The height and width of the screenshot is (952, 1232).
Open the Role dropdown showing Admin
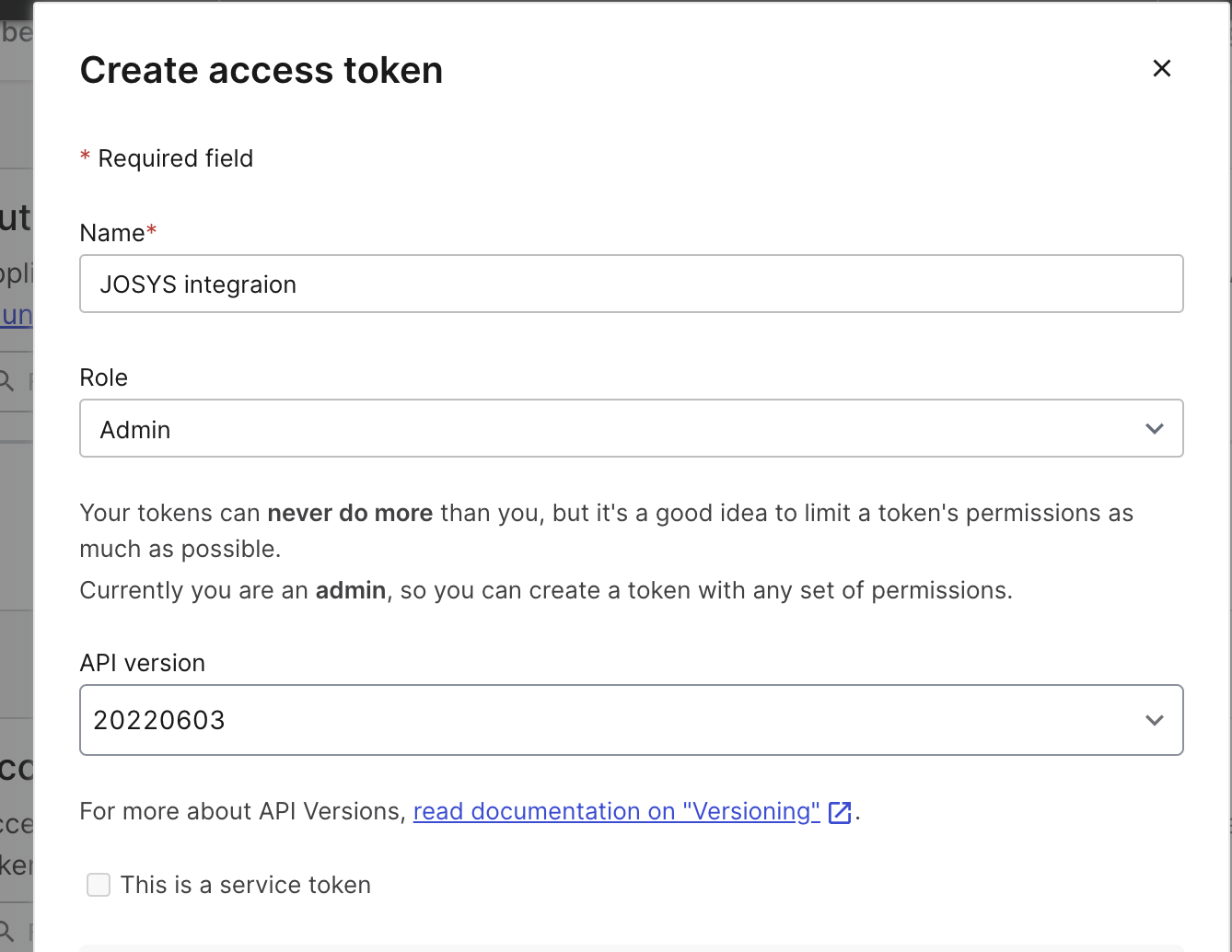tap(631, 429)
